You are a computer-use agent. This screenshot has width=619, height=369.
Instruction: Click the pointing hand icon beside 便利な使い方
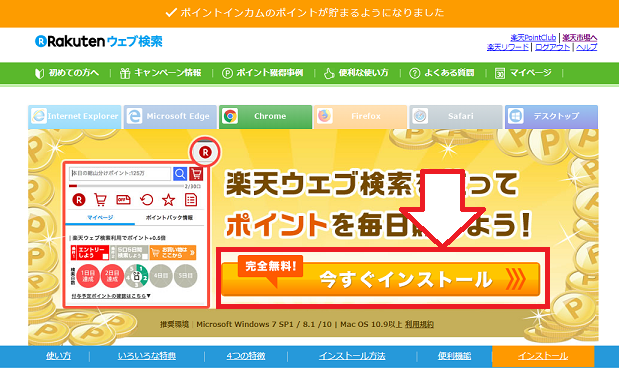(x=329, y=73)
